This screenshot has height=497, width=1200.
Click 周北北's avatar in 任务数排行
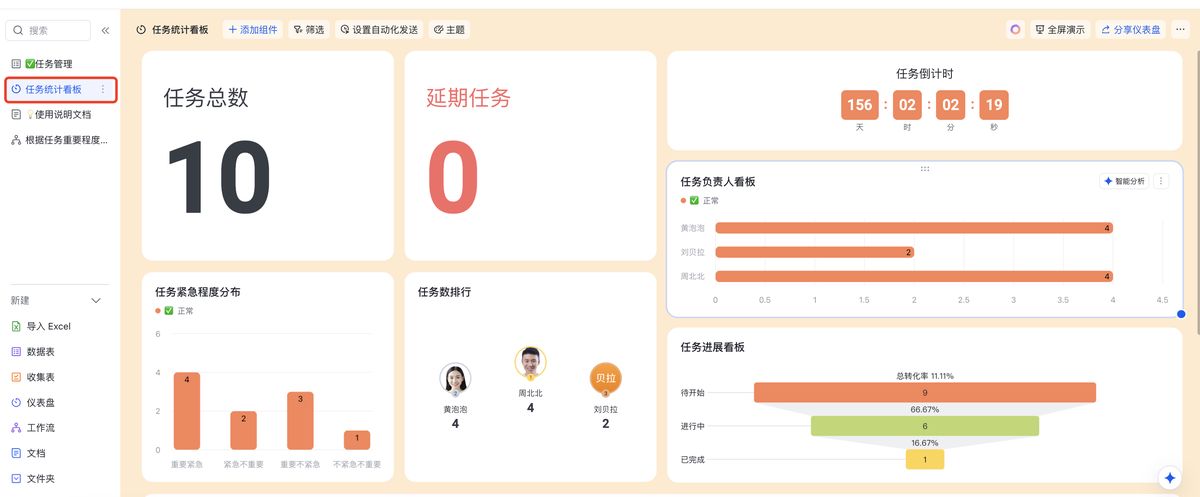pyautogui.click(x=530, y=362)
